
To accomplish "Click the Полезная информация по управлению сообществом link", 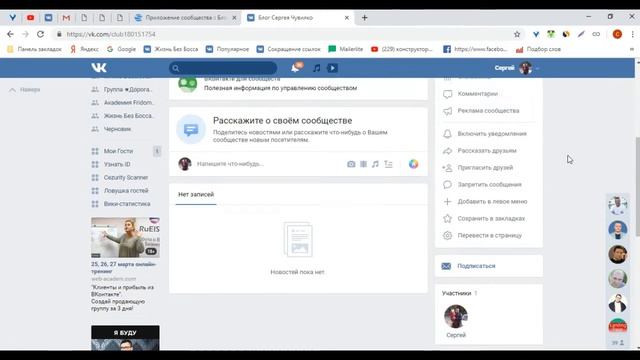I will (280, 88).
